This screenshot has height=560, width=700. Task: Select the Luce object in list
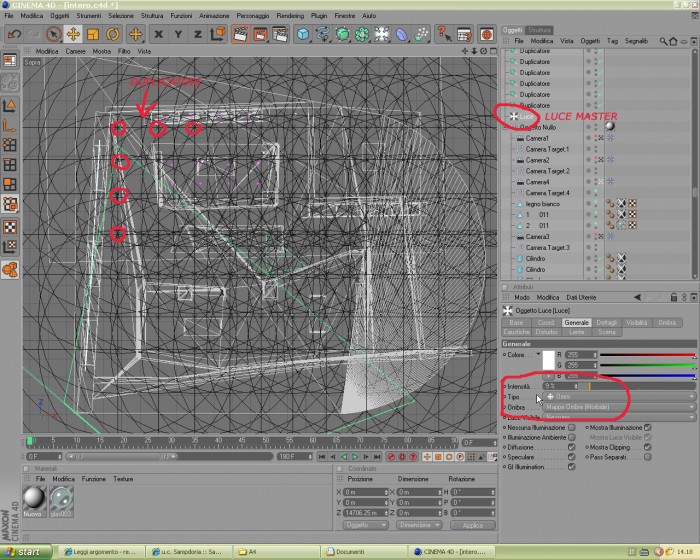(x=526, y=117)
